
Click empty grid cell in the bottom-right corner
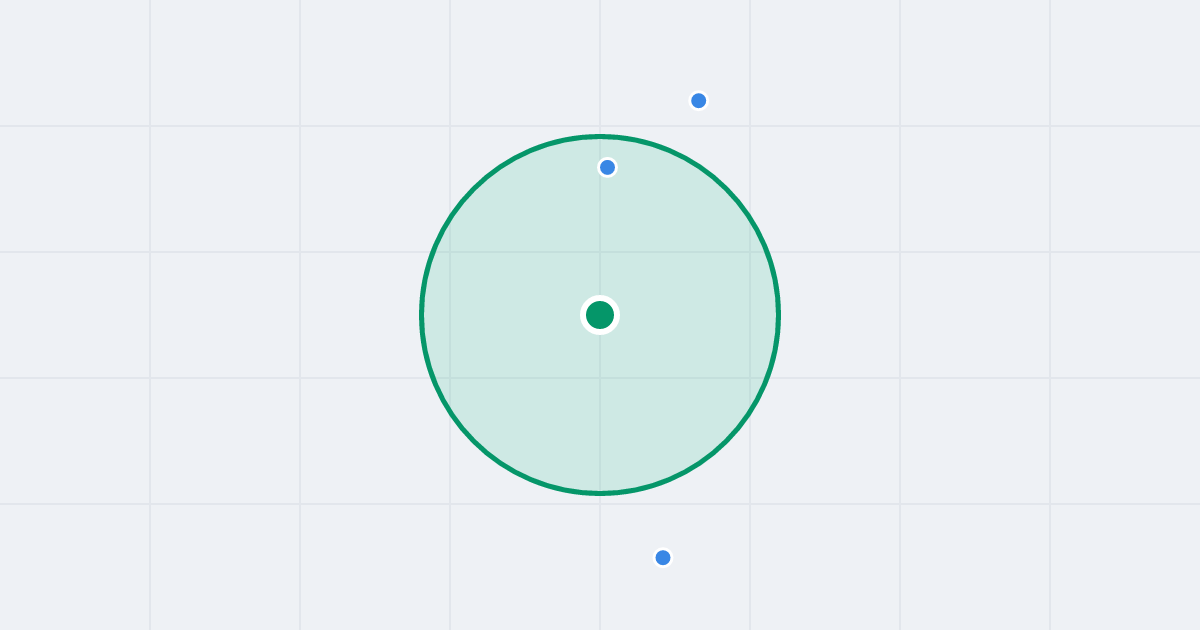pos(1125,567)
